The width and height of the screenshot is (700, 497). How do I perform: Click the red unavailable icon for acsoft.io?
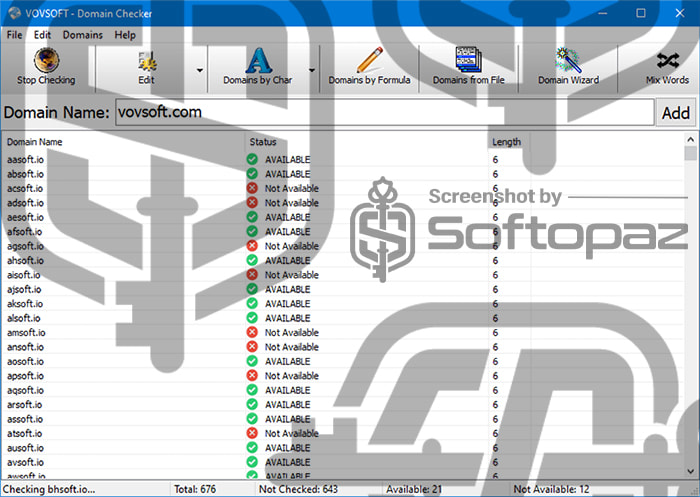(252, 188)
